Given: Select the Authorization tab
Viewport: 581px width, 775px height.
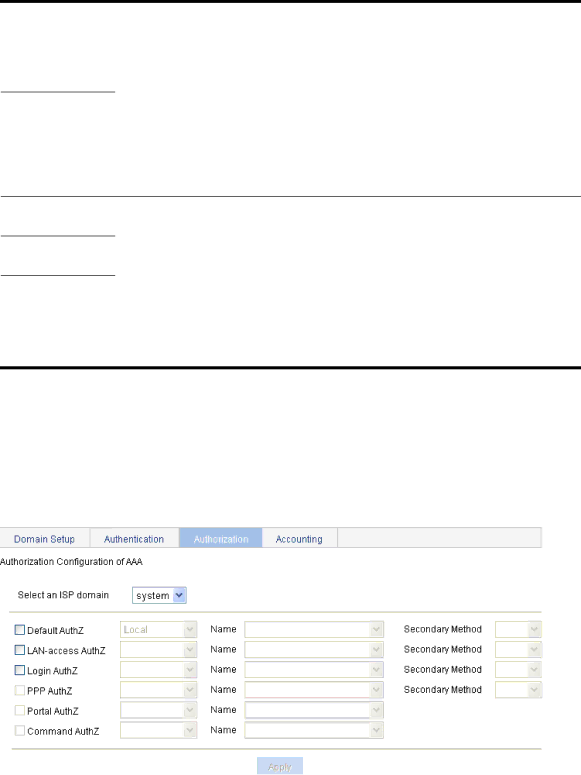Looking at the screenshot, I should point(221,539).
